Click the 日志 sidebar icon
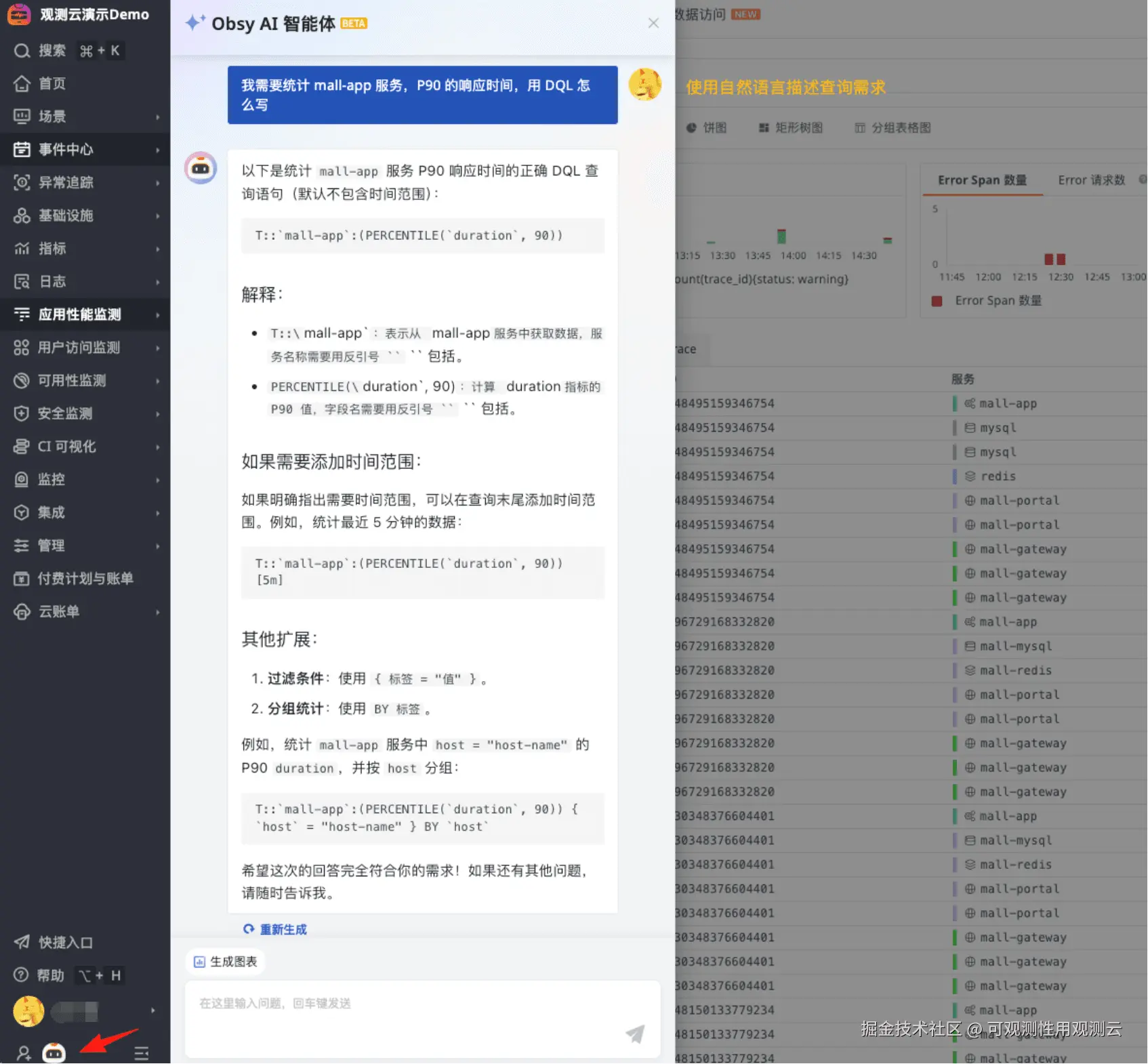Viewport: 1148px width, 1064px height. [22, 282]
